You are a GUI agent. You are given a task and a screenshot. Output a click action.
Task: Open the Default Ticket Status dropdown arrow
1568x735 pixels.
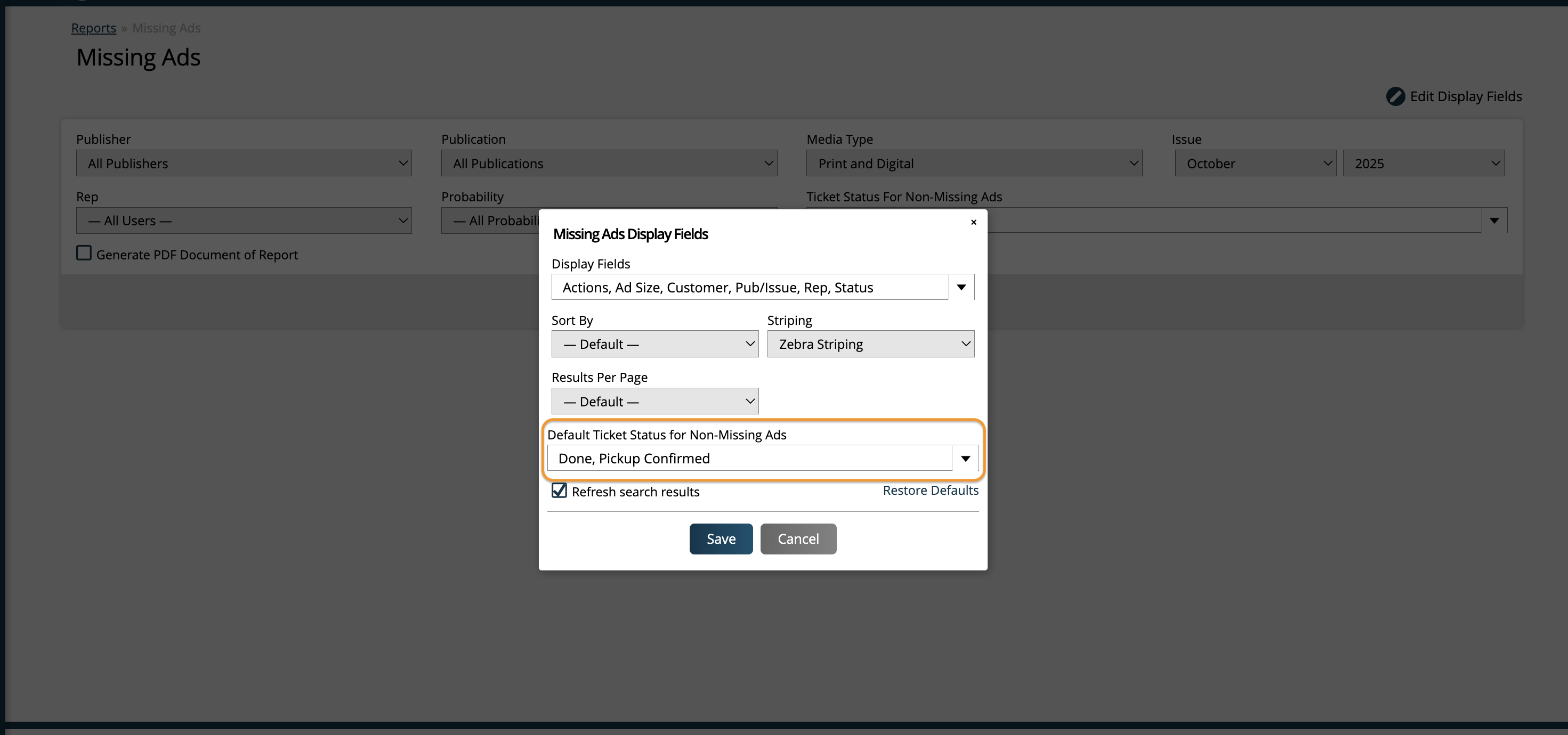point(965,458)
